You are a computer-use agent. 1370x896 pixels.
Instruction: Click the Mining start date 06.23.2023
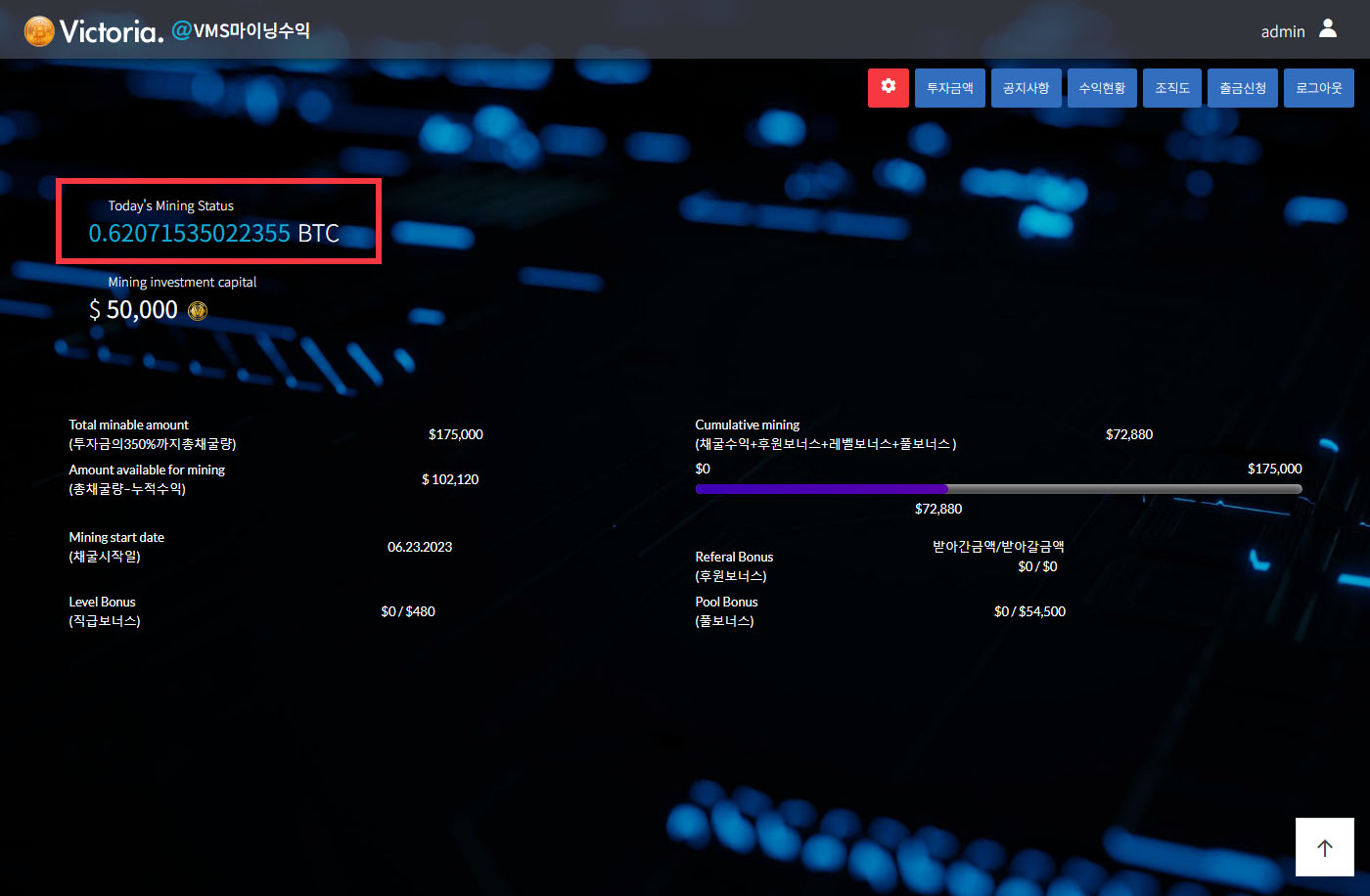pos(419,547)
